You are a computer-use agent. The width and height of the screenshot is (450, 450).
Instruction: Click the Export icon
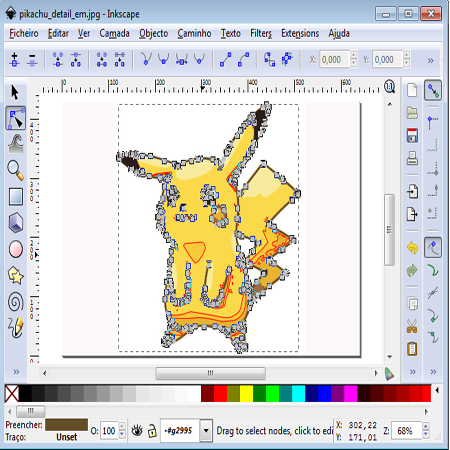(x=412, y=214)
